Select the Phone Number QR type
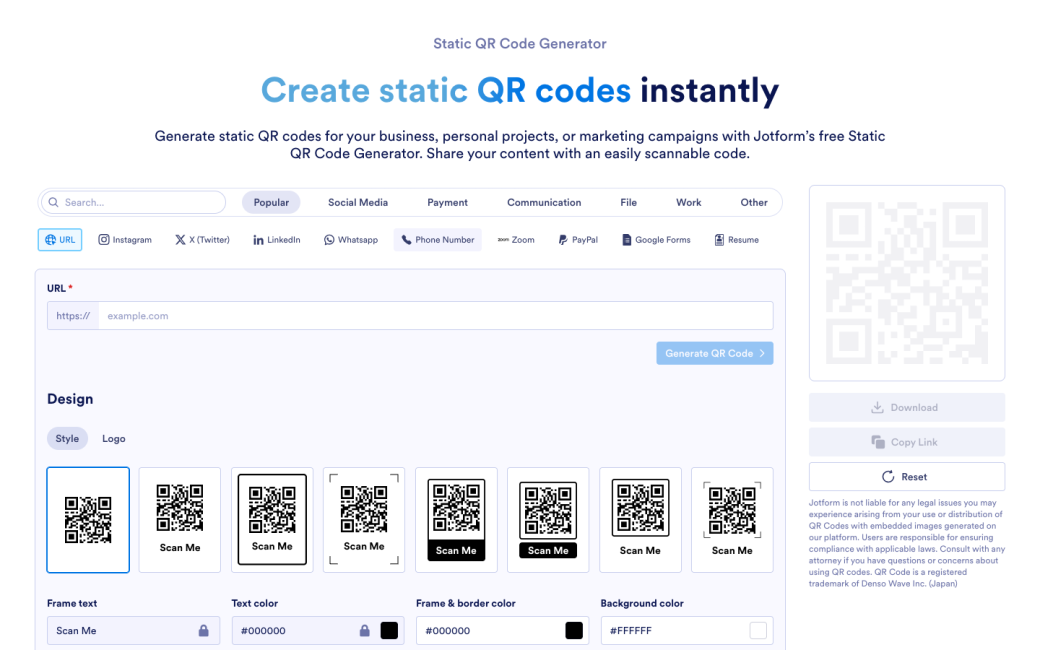 pos(438,239)
